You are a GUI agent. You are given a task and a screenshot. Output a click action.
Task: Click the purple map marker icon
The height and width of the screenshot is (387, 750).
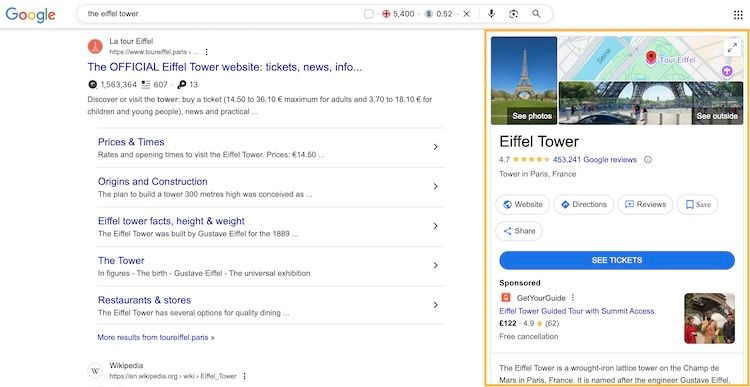point(727,71)
